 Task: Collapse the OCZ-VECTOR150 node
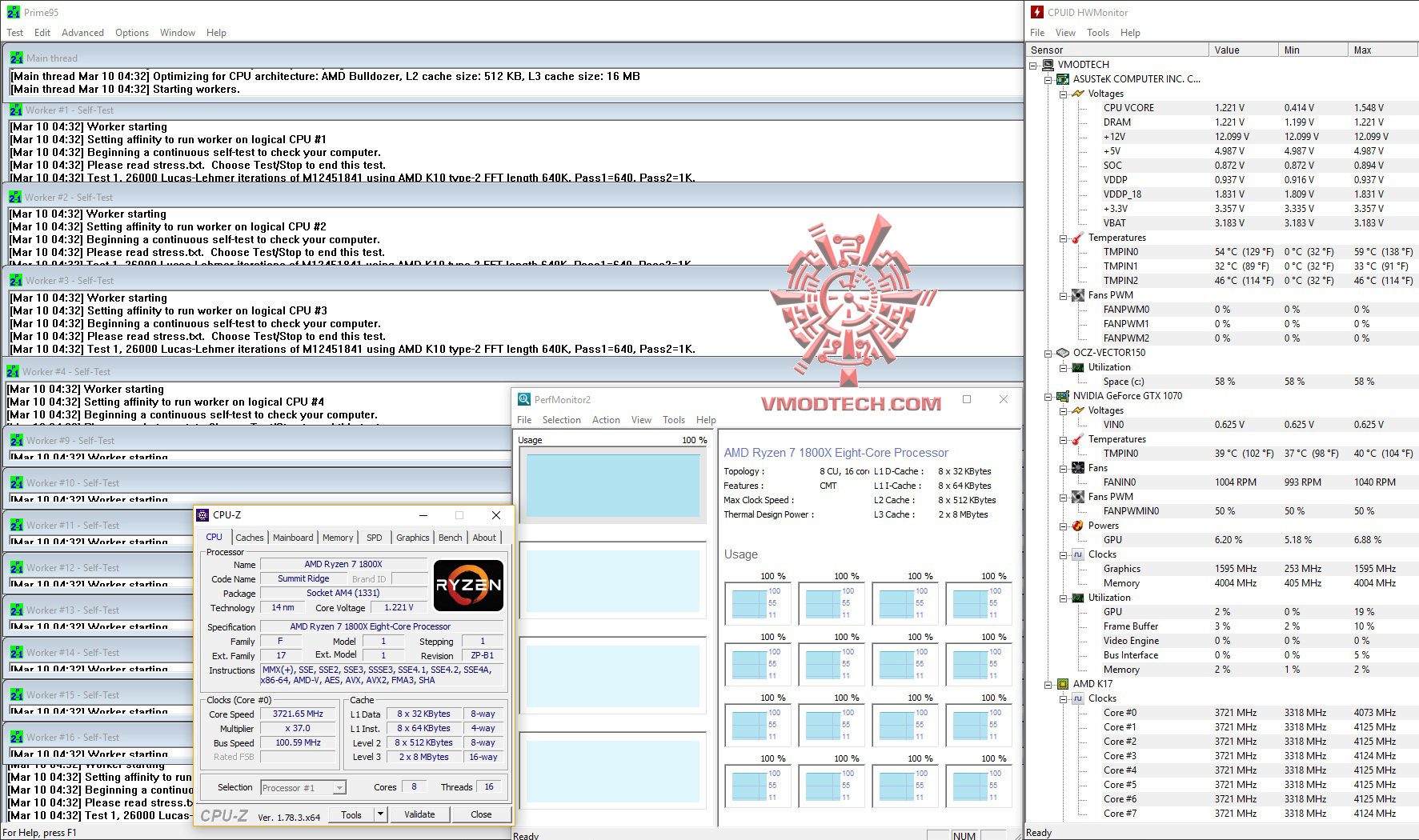[x=1048, y=353]
